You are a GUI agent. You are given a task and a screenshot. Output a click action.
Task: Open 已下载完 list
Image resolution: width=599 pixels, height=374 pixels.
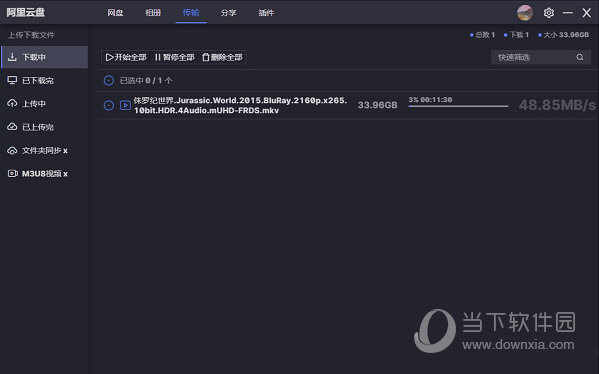[45, 80]
